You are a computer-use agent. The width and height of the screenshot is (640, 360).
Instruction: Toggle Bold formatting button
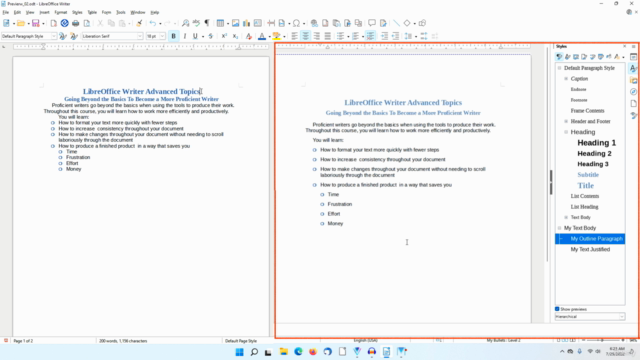pyautogui.click(x=173, y=36)
